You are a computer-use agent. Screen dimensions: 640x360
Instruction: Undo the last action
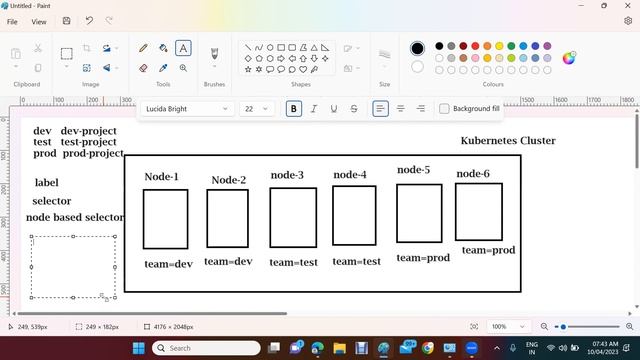89,20
